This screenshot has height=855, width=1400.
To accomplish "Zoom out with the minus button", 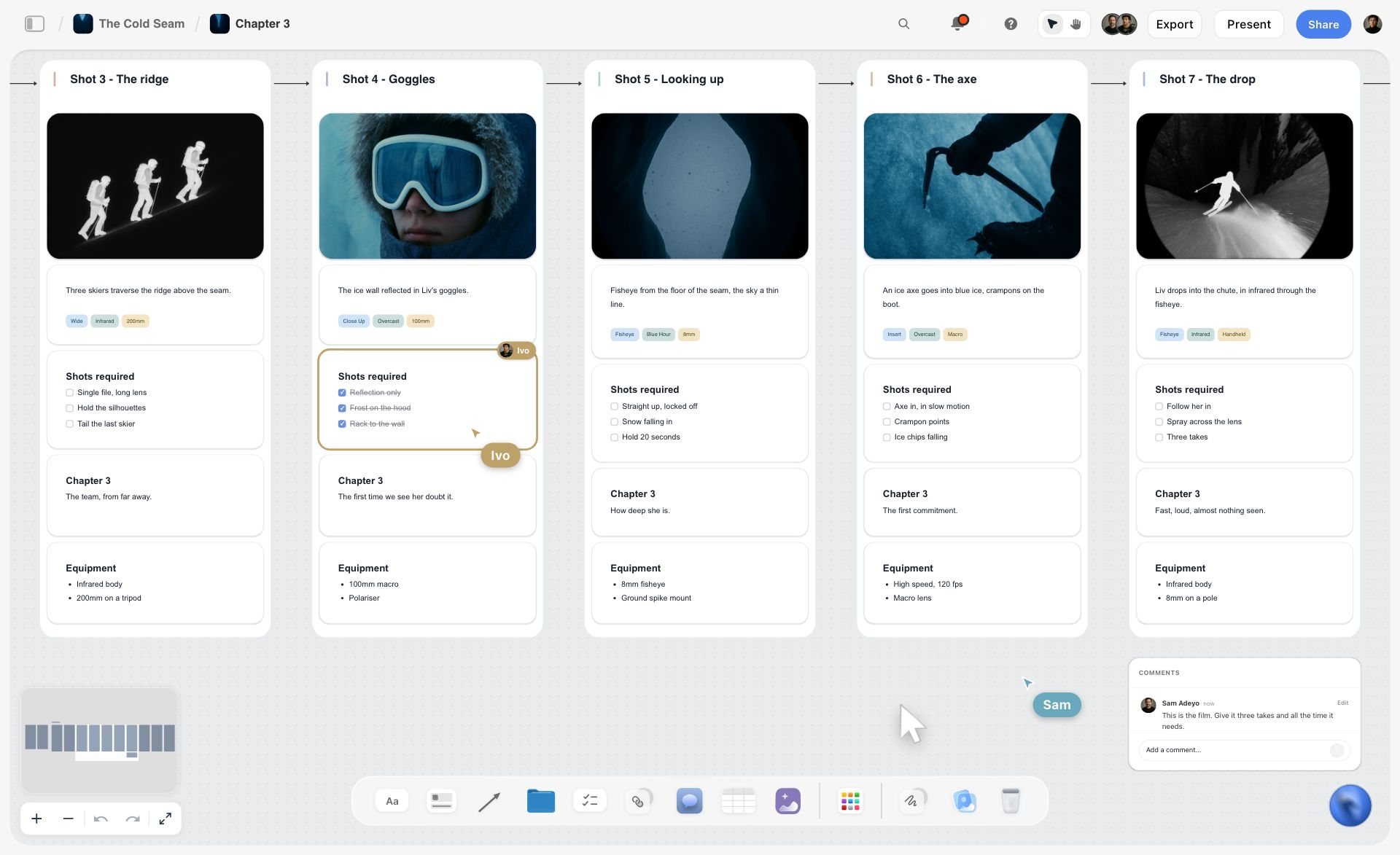I will (69, 819).
